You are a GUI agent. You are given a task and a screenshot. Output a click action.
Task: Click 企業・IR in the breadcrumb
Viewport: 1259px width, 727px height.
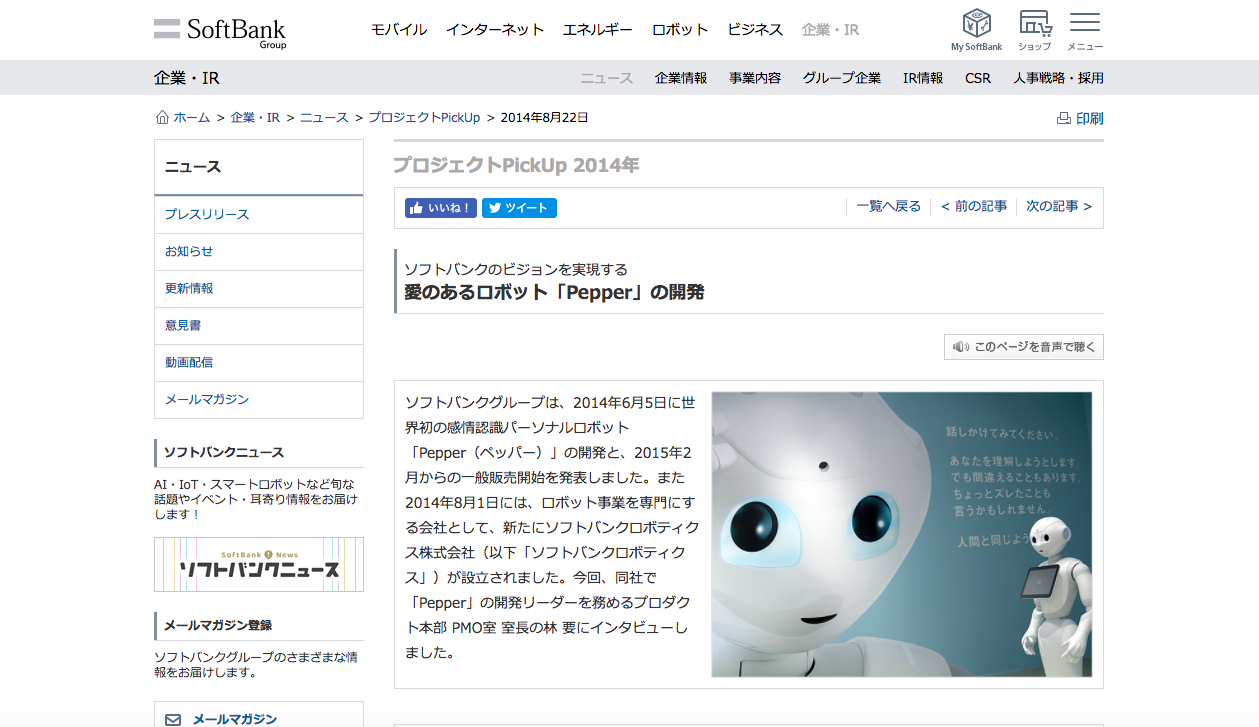[x=255, y=117]
